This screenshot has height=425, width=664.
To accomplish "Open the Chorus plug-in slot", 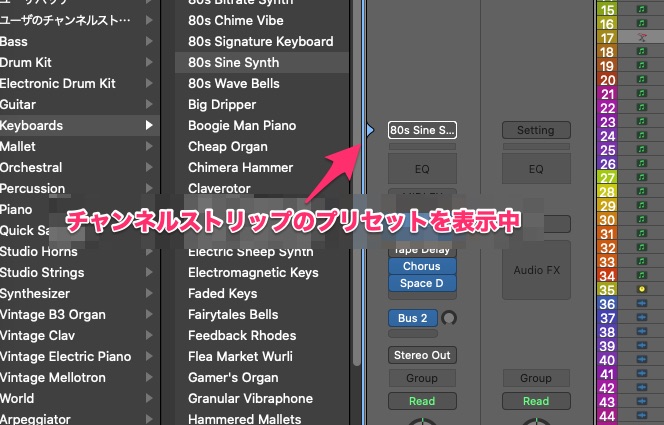I will [x=422, y=266].
